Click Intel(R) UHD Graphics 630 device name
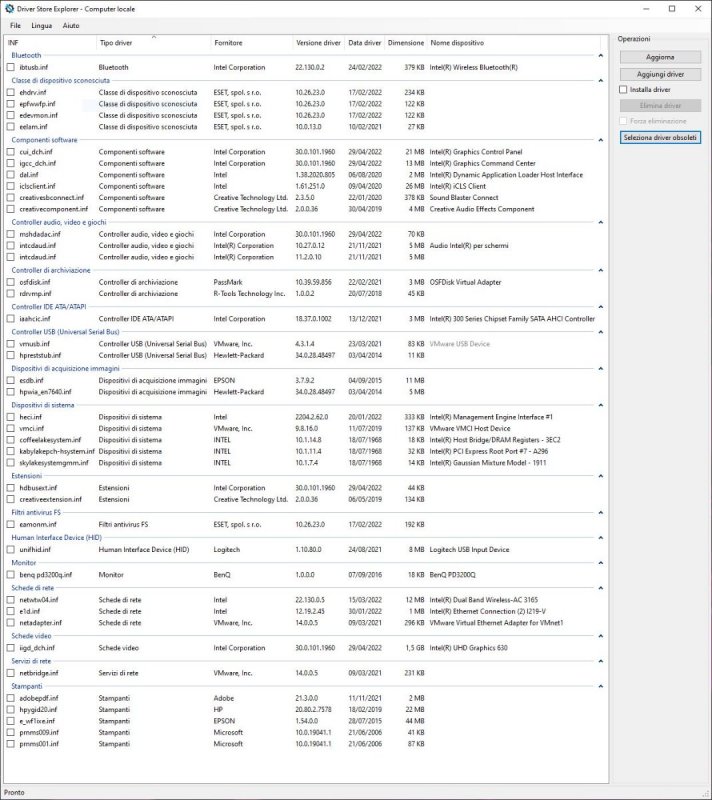Image resolution: width=712 pixels, height=800 pixels. (468, 648)
